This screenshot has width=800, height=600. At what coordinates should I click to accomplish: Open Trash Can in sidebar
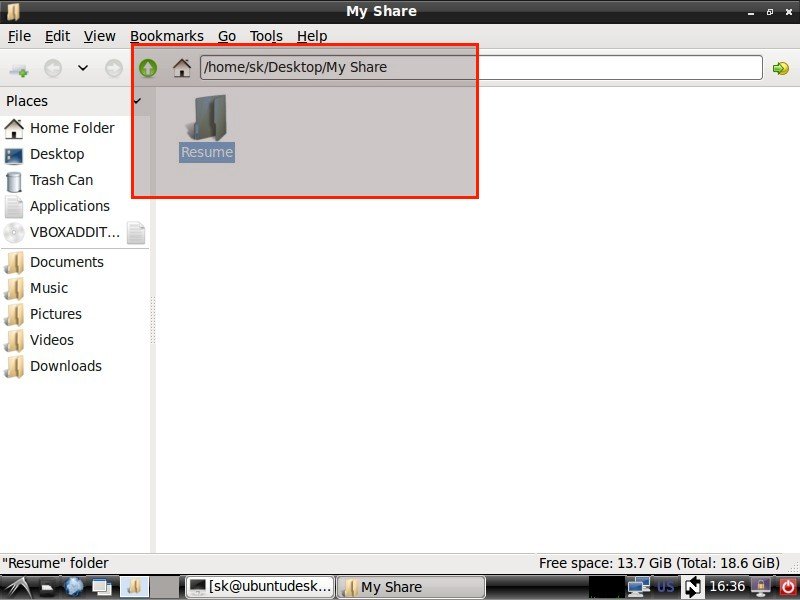[x=75, y=180]
